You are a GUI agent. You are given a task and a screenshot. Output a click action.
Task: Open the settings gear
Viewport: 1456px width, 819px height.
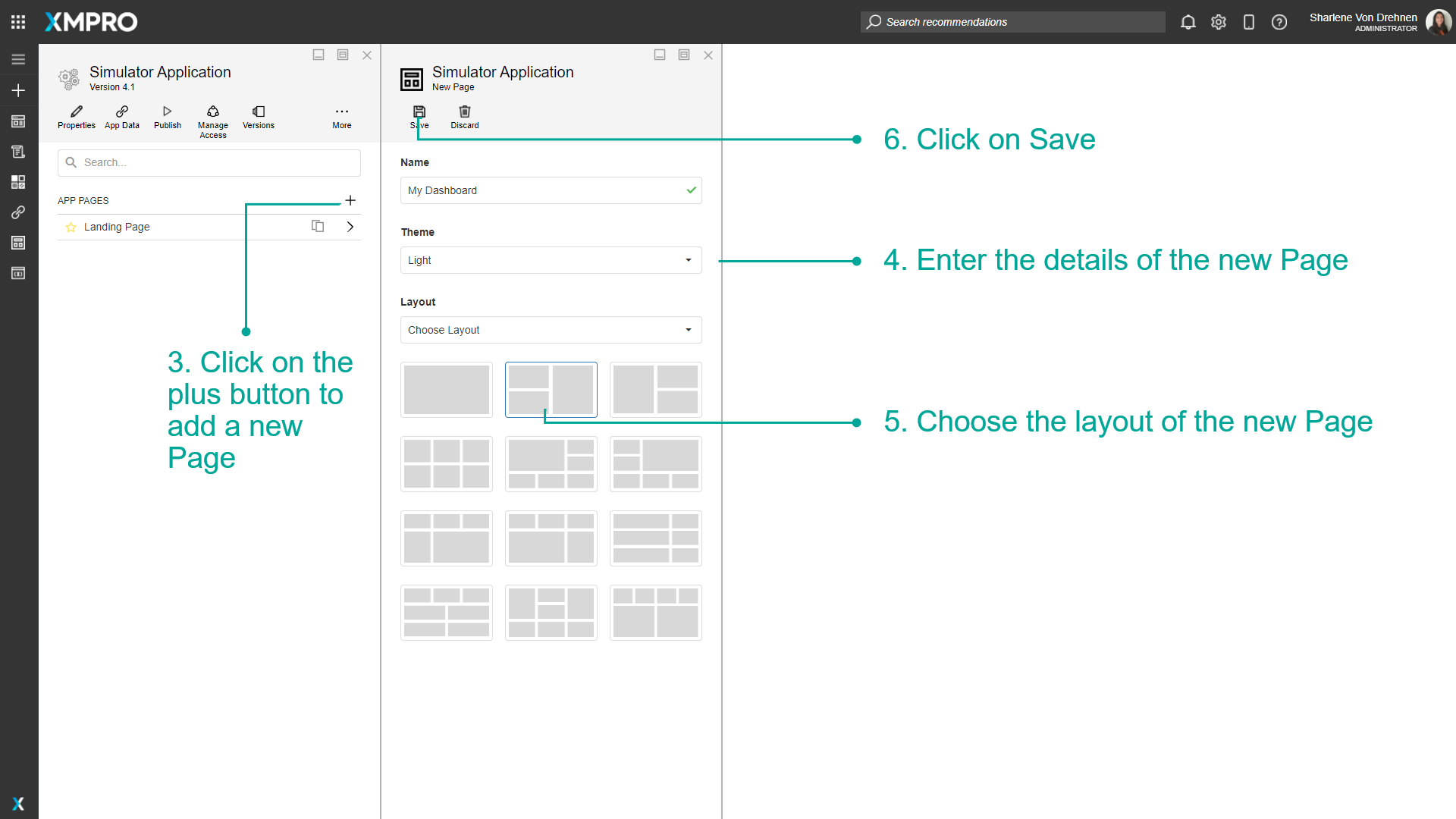(x=1219, y=22)
